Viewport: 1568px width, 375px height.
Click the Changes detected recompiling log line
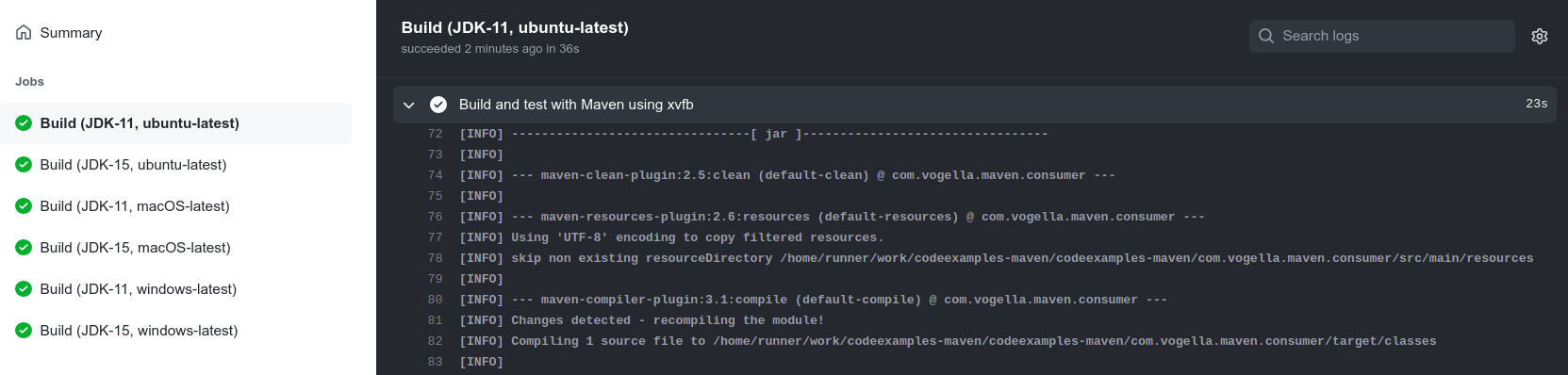tap(641, 320)
